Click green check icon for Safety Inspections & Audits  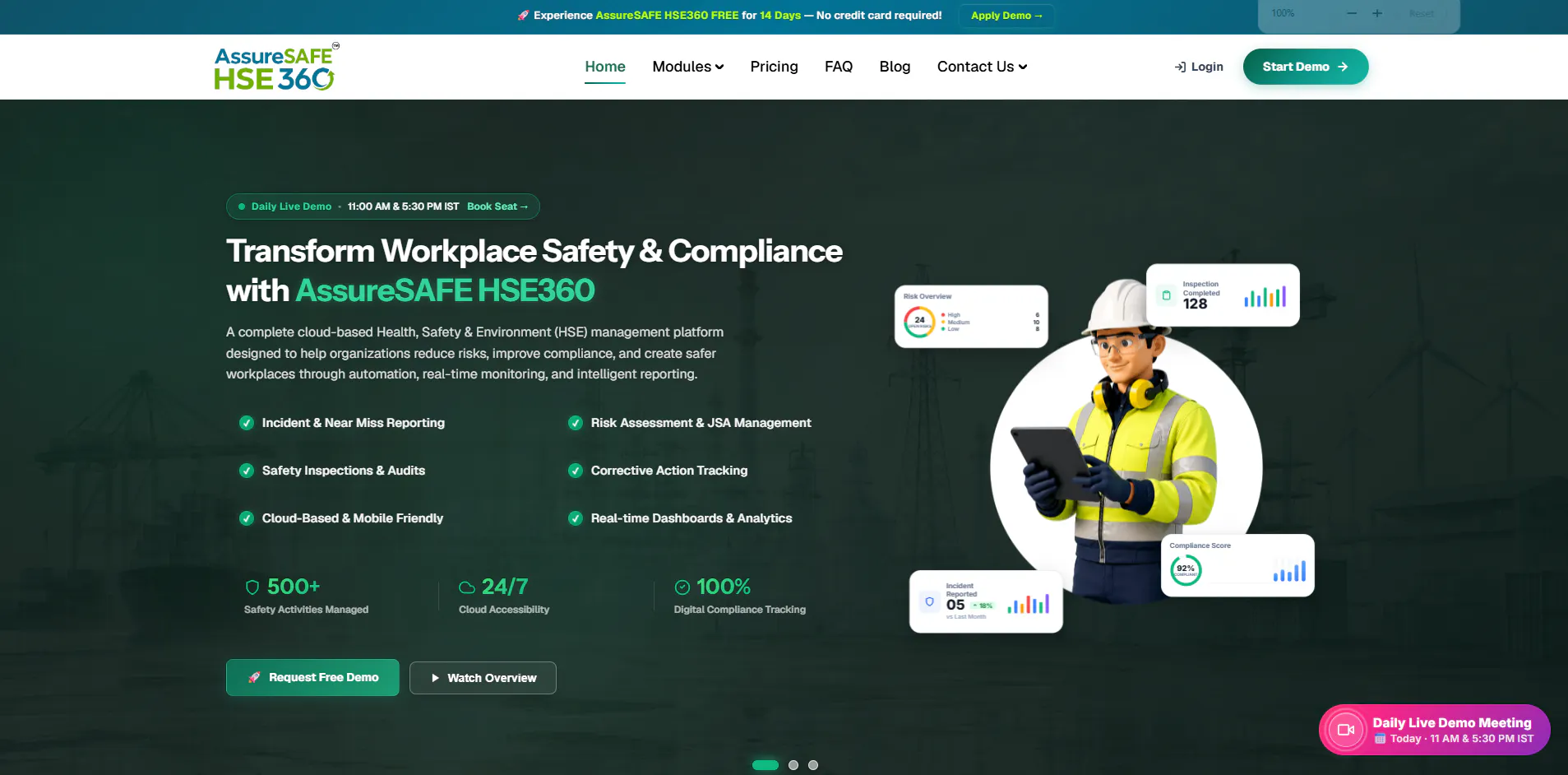pos(246,471)
